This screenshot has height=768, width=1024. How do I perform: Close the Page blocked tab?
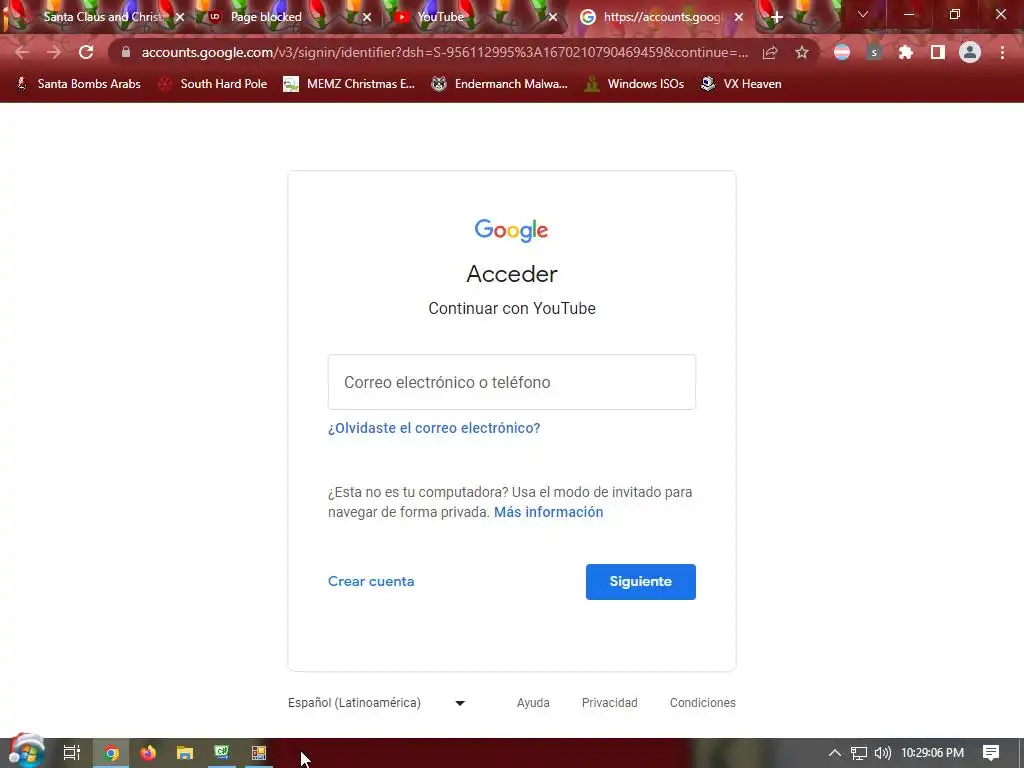pos(367,18)
